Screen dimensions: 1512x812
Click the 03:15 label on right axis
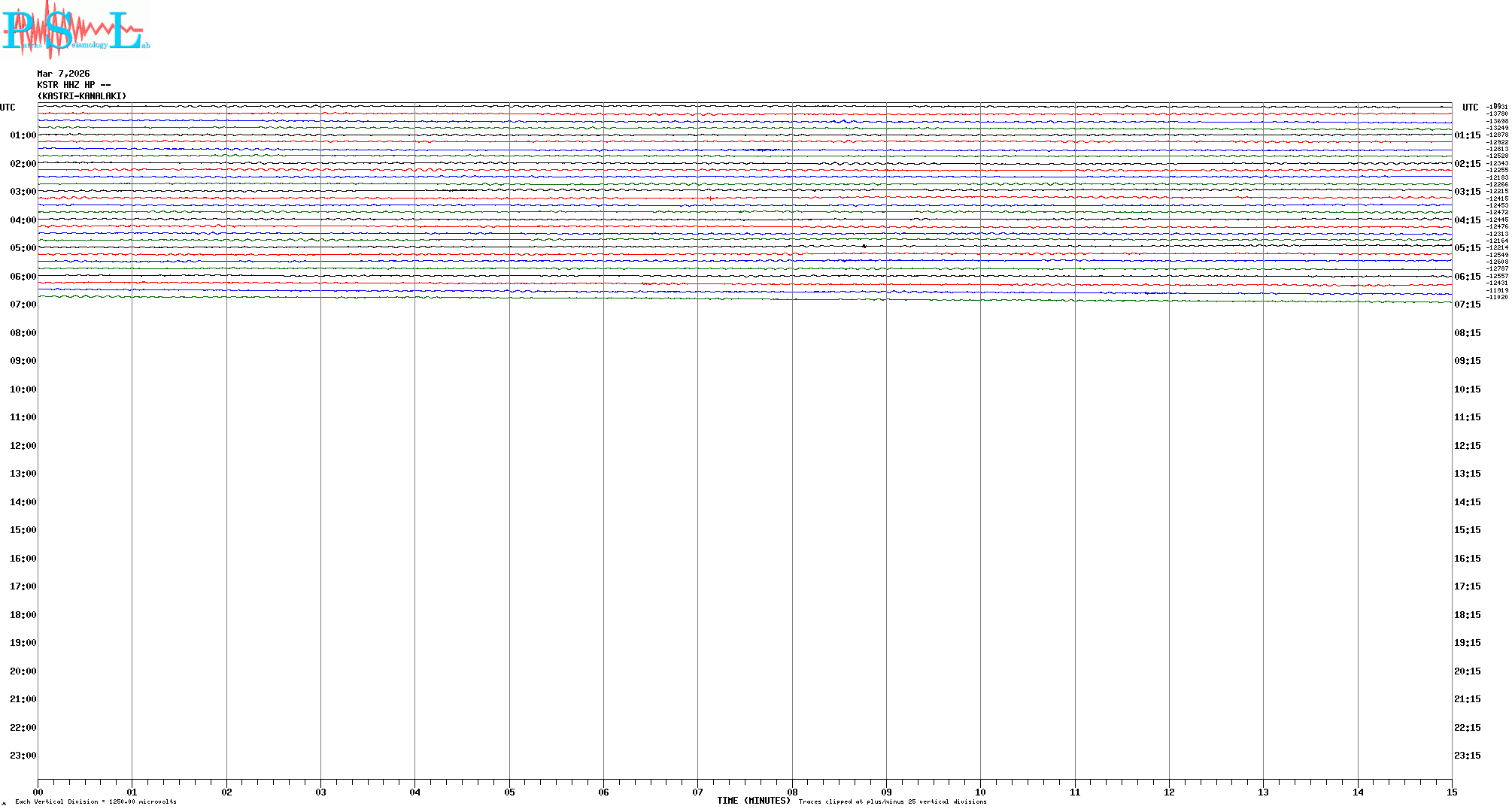pos(1467,192)
